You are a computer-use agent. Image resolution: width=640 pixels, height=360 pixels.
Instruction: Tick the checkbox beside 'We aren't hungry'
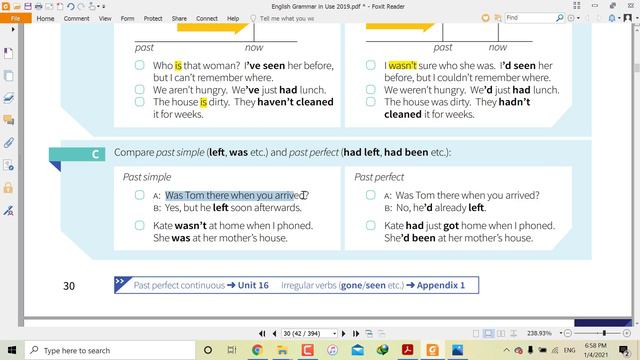(x=140, y=89)
